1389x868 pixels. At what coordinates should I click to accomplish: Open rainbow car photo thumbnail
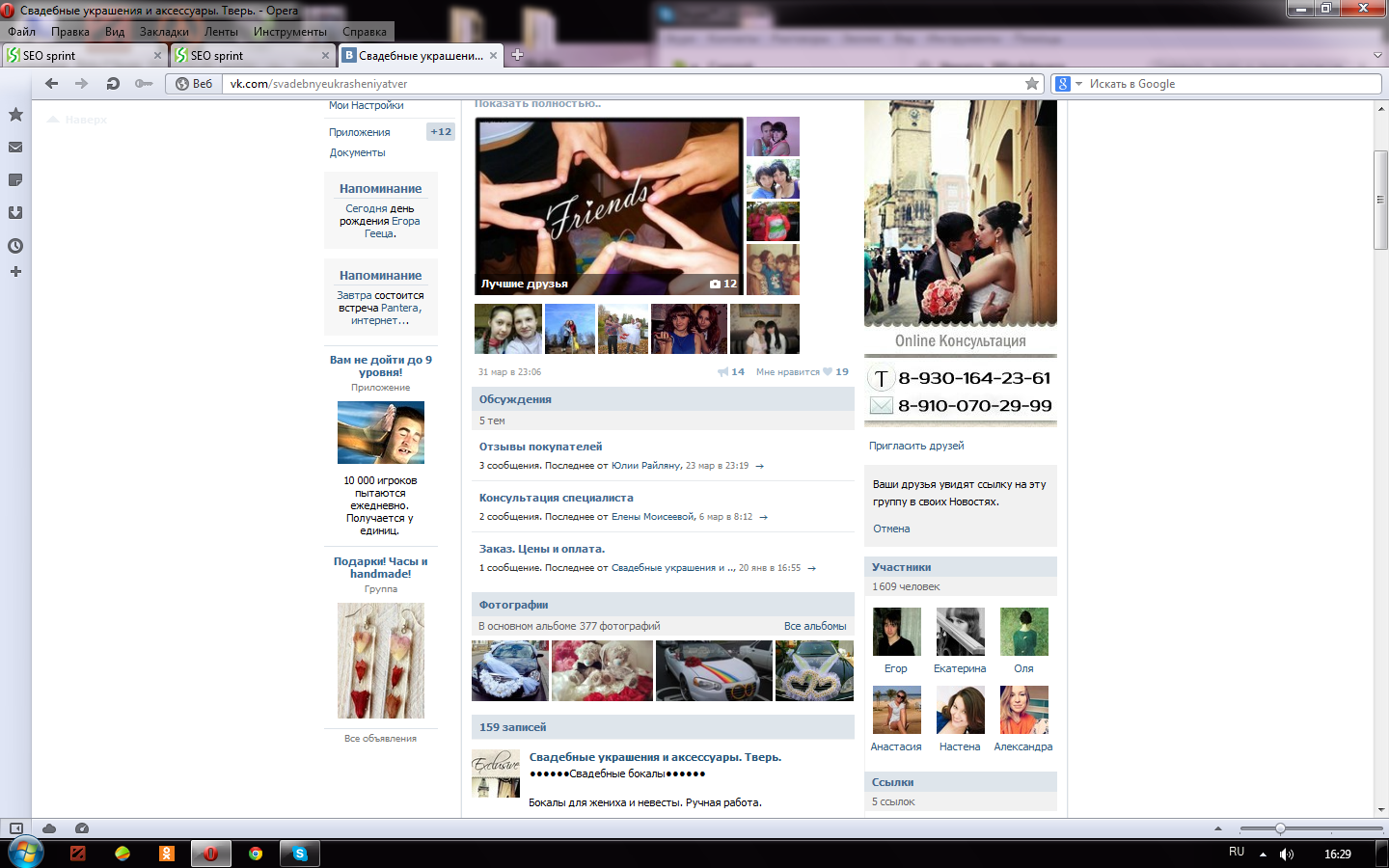click(714, 670)
